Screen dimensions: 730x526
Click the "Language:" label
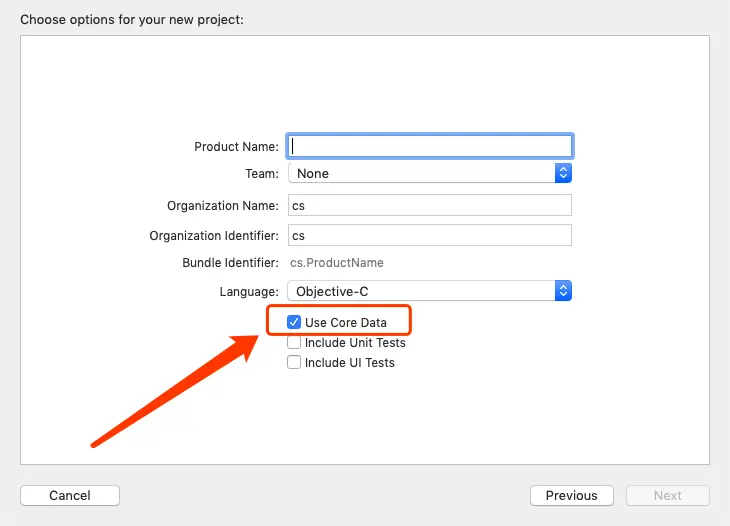tap(249, 291)
